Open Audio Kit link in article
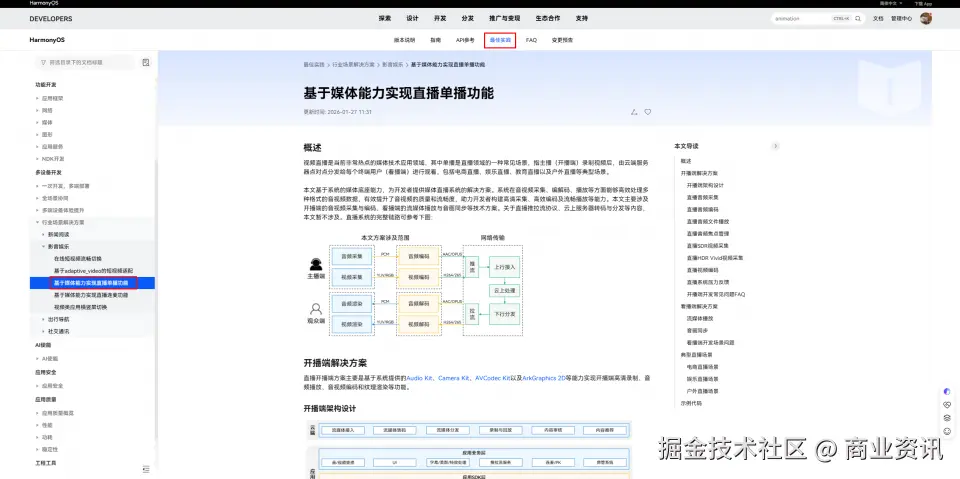The image size is (960, 479). tap(419, 379)
